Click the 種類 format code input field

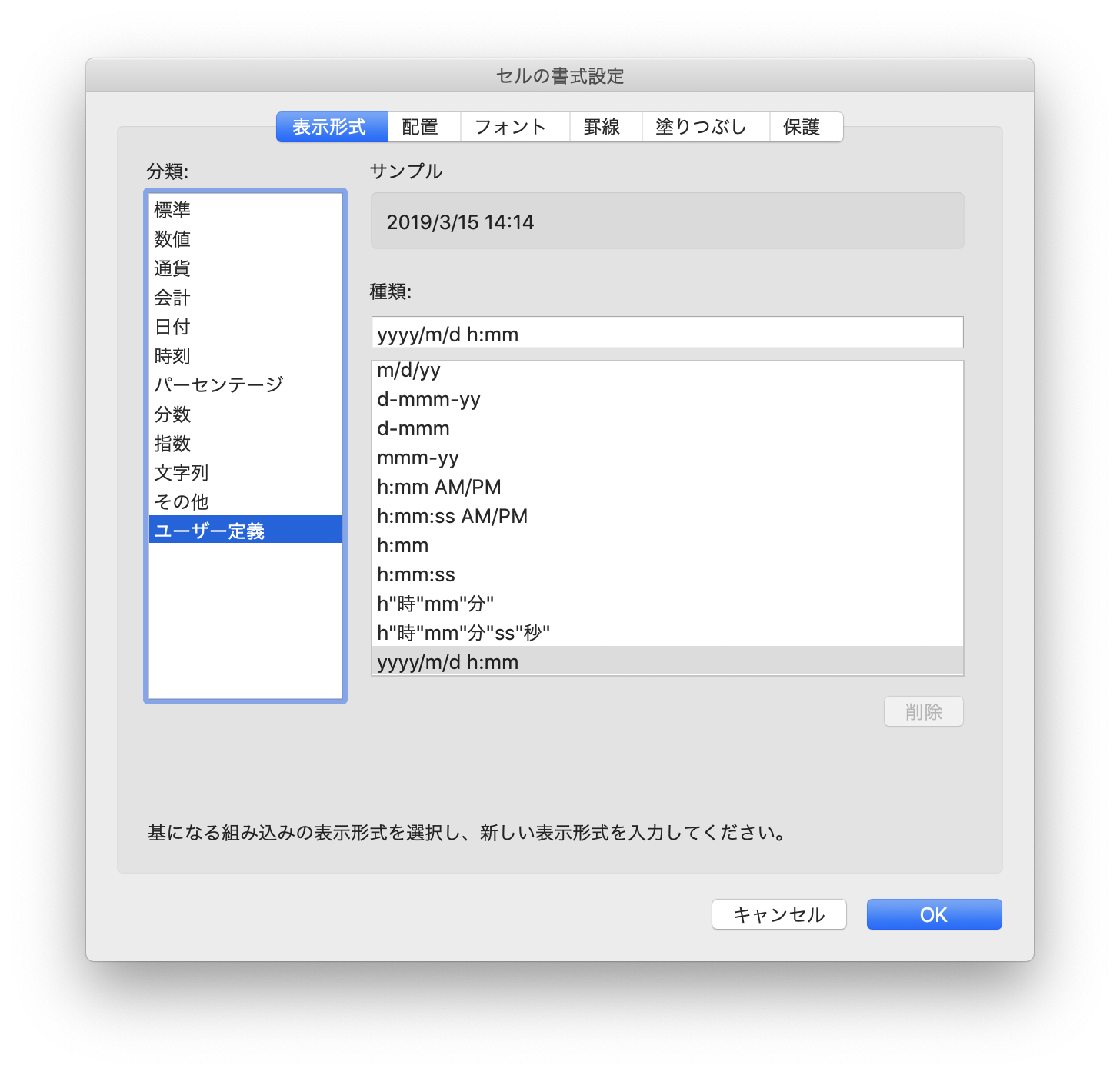(x=667, y=333)
